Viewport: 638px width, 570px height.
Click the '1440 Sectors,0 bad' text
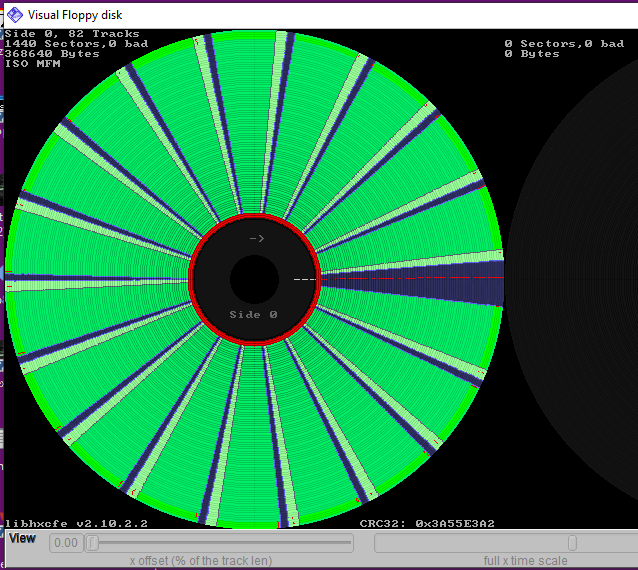coord(76,44)
